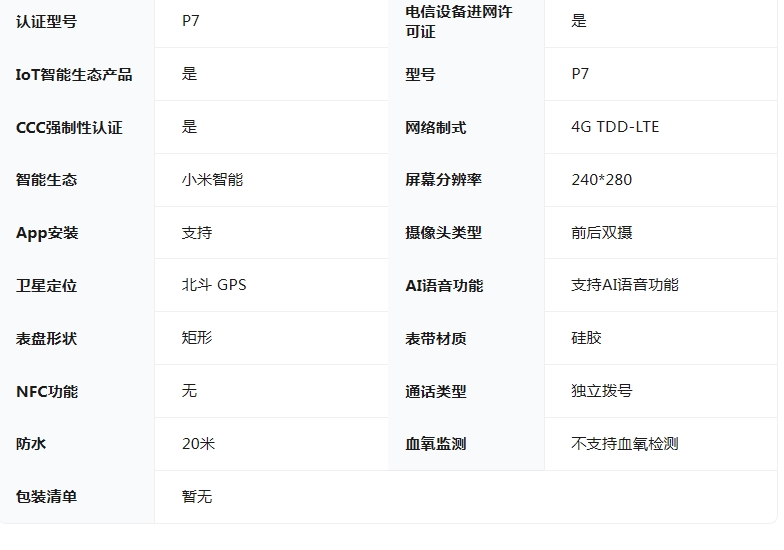Select the 独立拨号 call type value
Viewport: 784px width, 550px height.
tap(601, 391)
